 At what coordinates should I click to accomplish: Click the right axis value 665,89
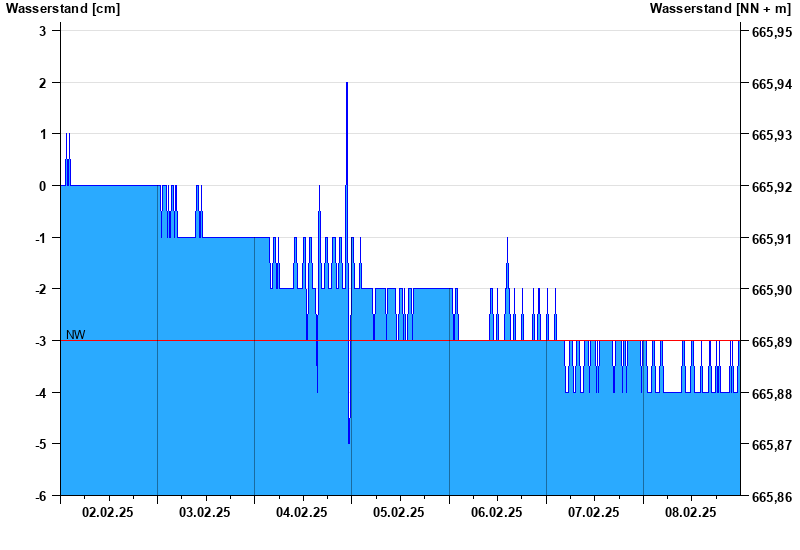(x=772, y=342)
